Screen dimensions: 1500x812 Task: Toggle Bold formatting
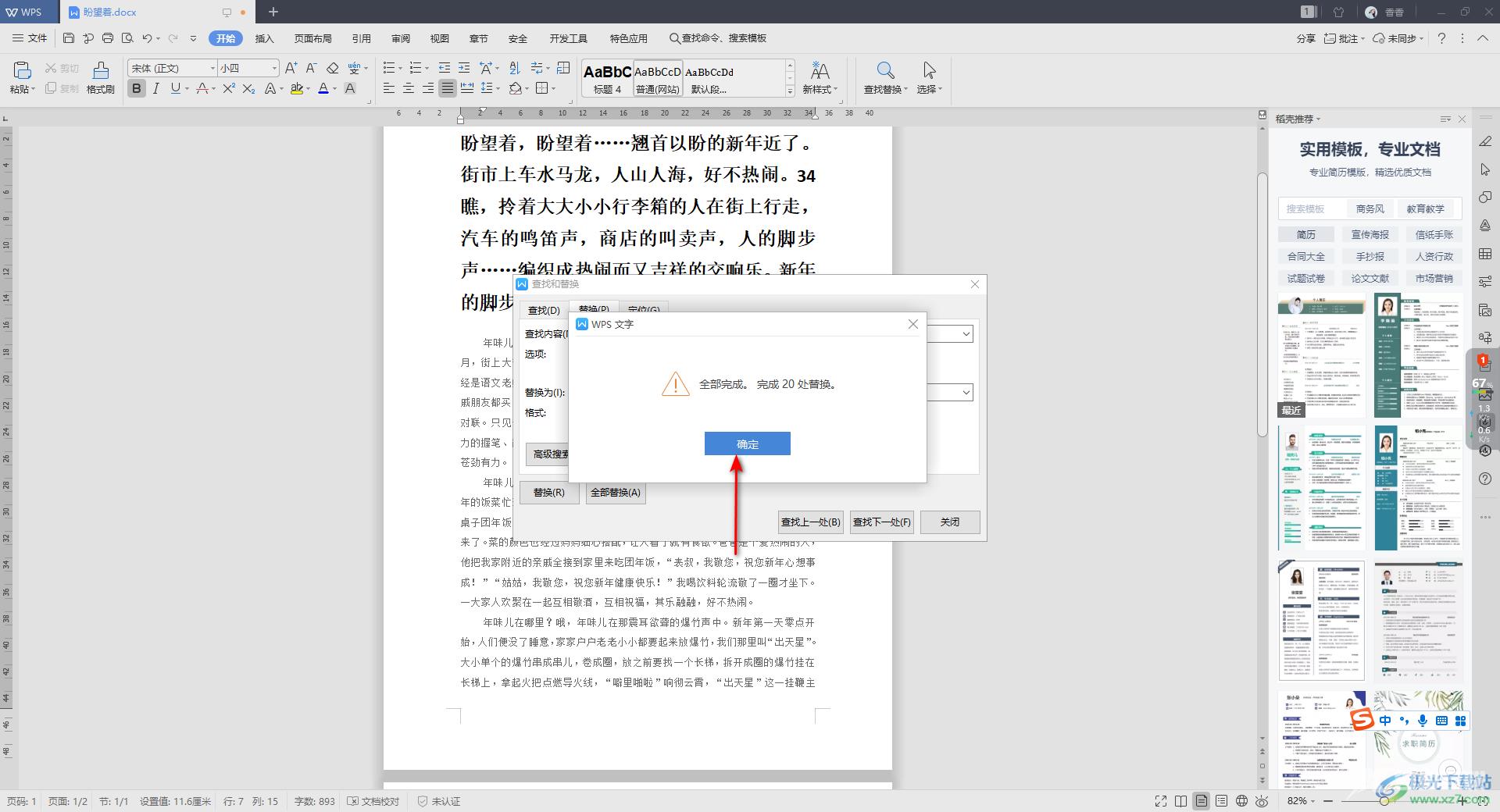137,88
